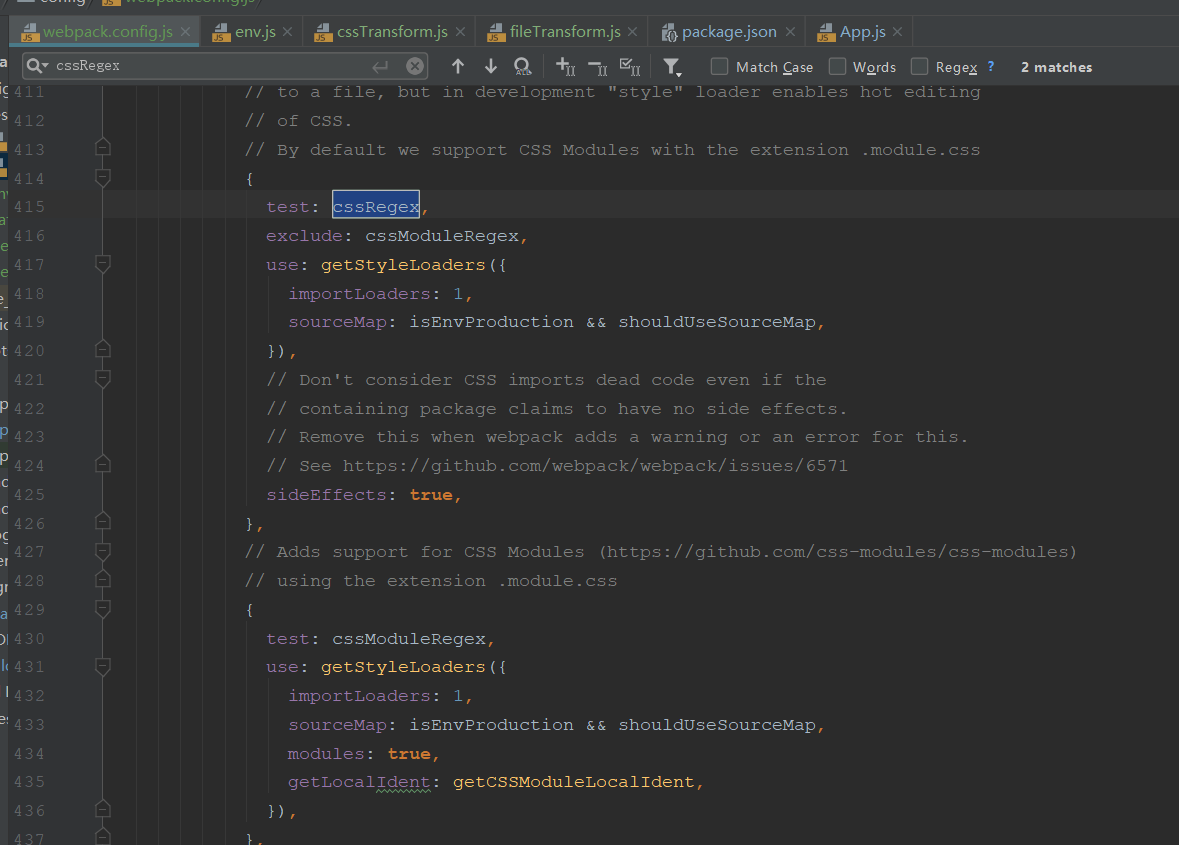Click the Find All usages icon

523,66
